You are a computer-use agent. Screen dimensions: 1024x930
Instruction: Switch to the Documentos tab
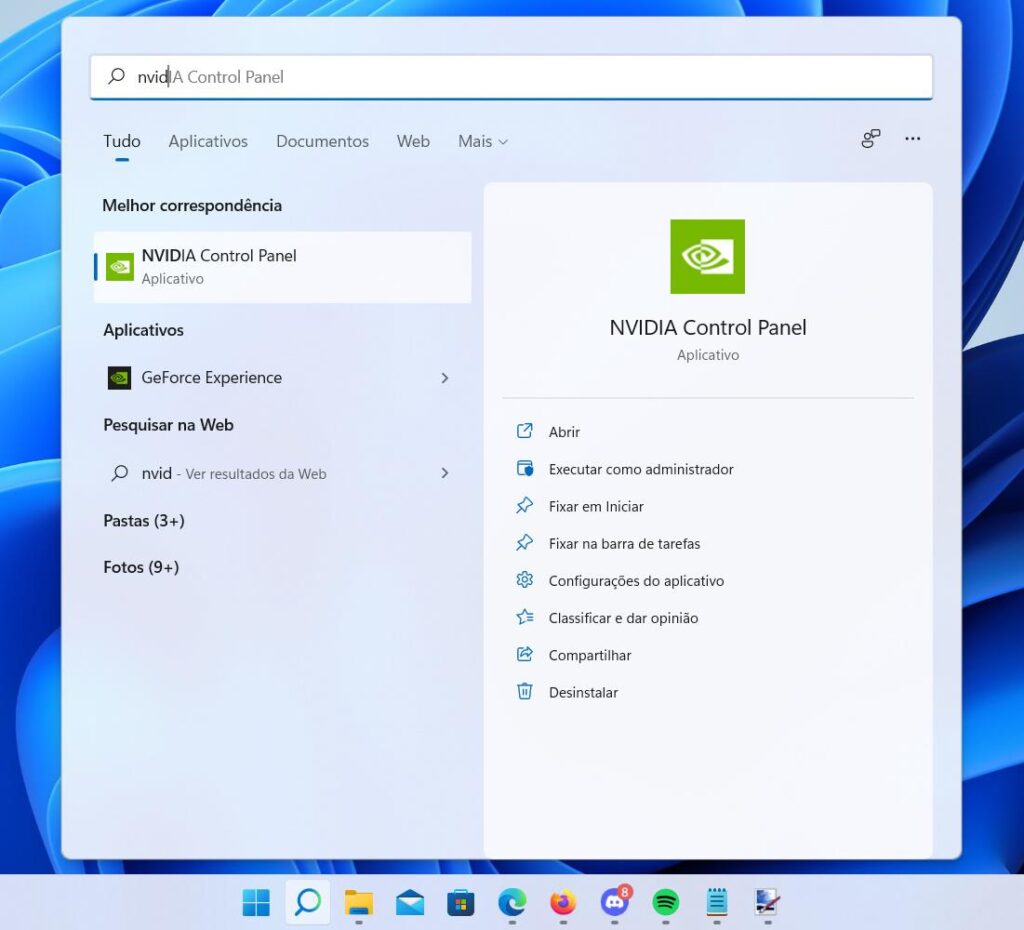[322, 141]
